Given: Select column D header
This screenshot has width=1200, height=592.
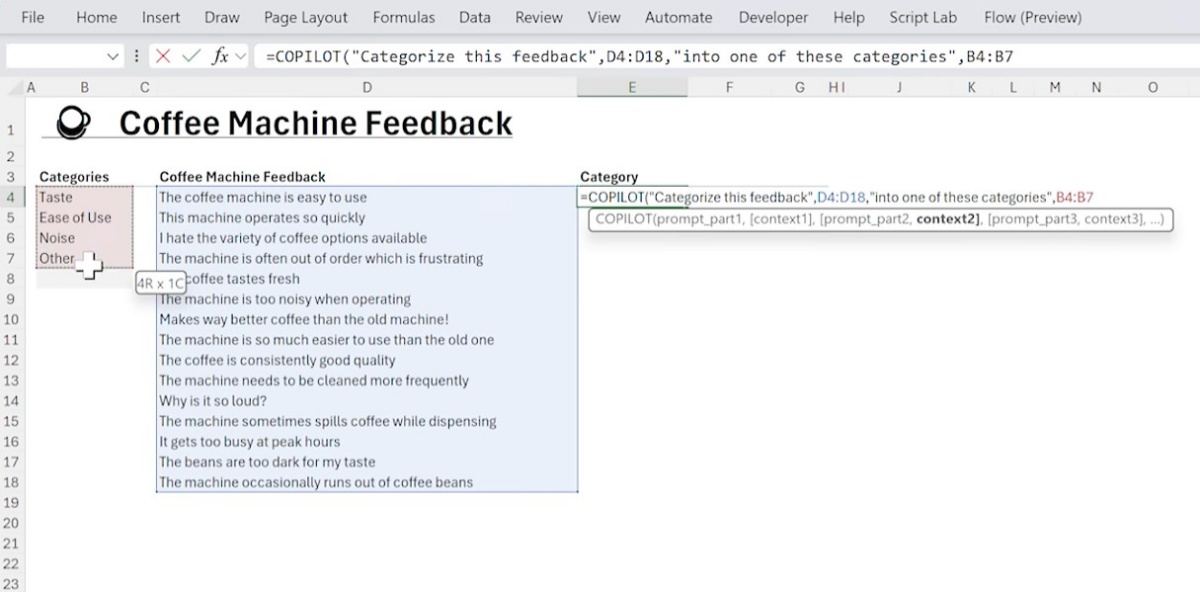Looking at the screenshot, I should (367, 88).
